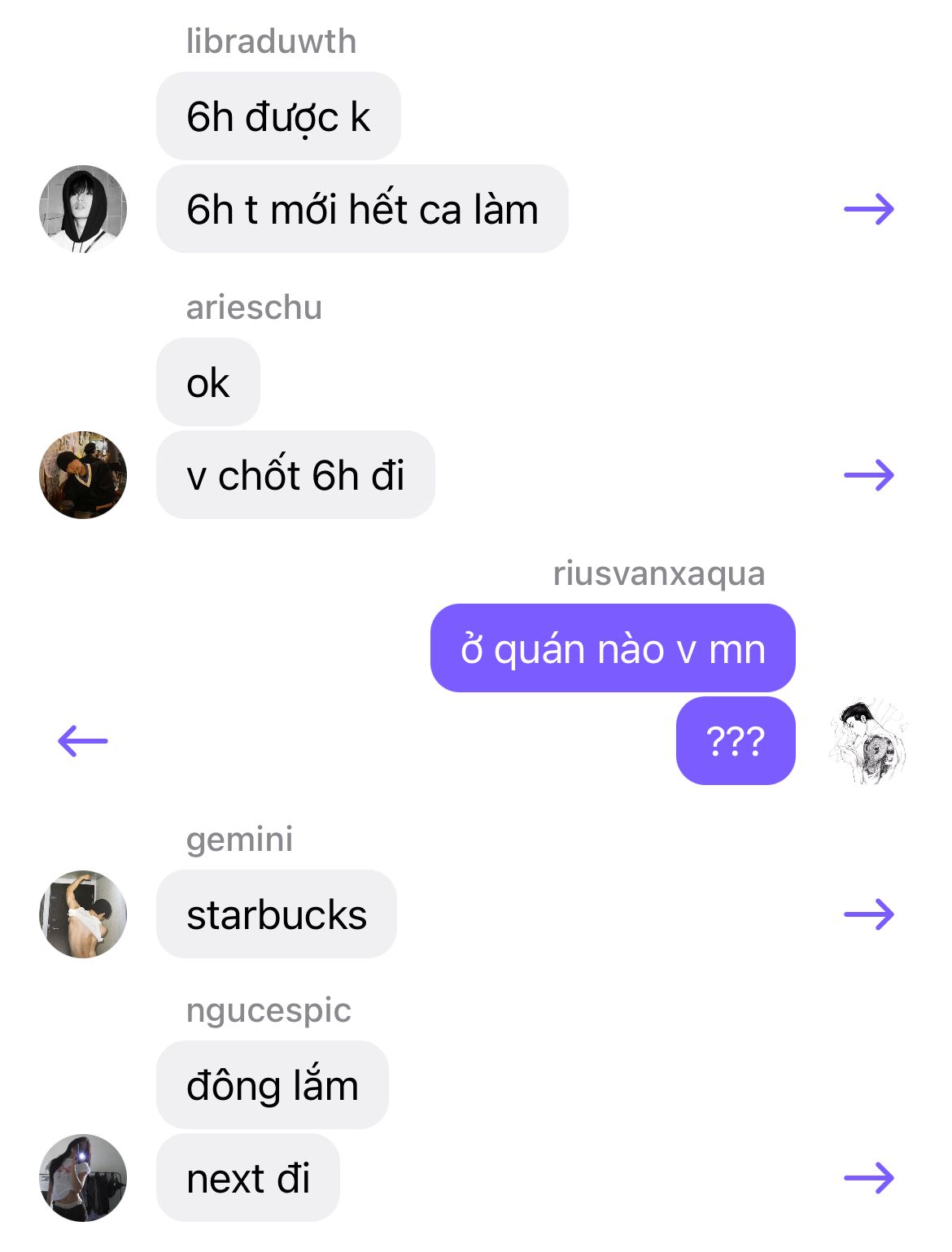This screenshot has width=952, height=1252.
Task: Open gemini's profile avatar
Action: point(83,914)
